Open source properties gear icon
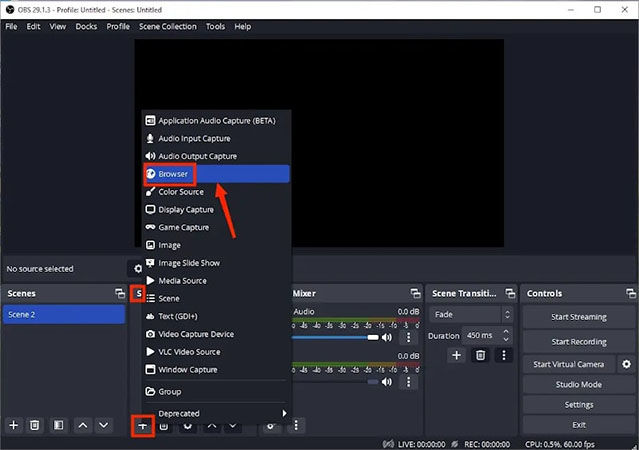Viewport: 639px width, 450px height. pyautogui.click(x=138, y=269)
